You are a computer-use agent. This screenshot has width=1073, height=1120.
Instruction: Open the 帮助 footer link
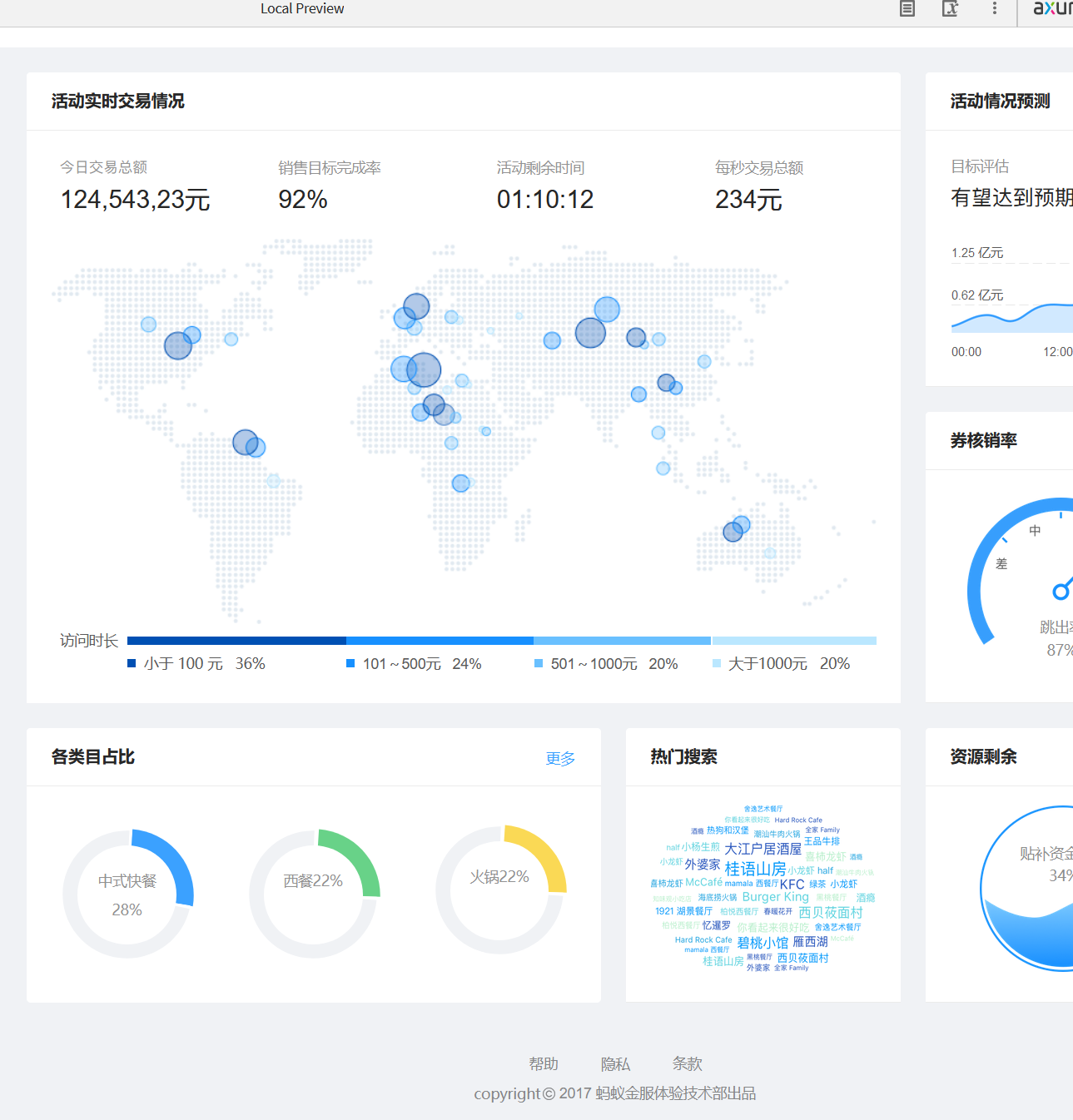point(544,1063)
